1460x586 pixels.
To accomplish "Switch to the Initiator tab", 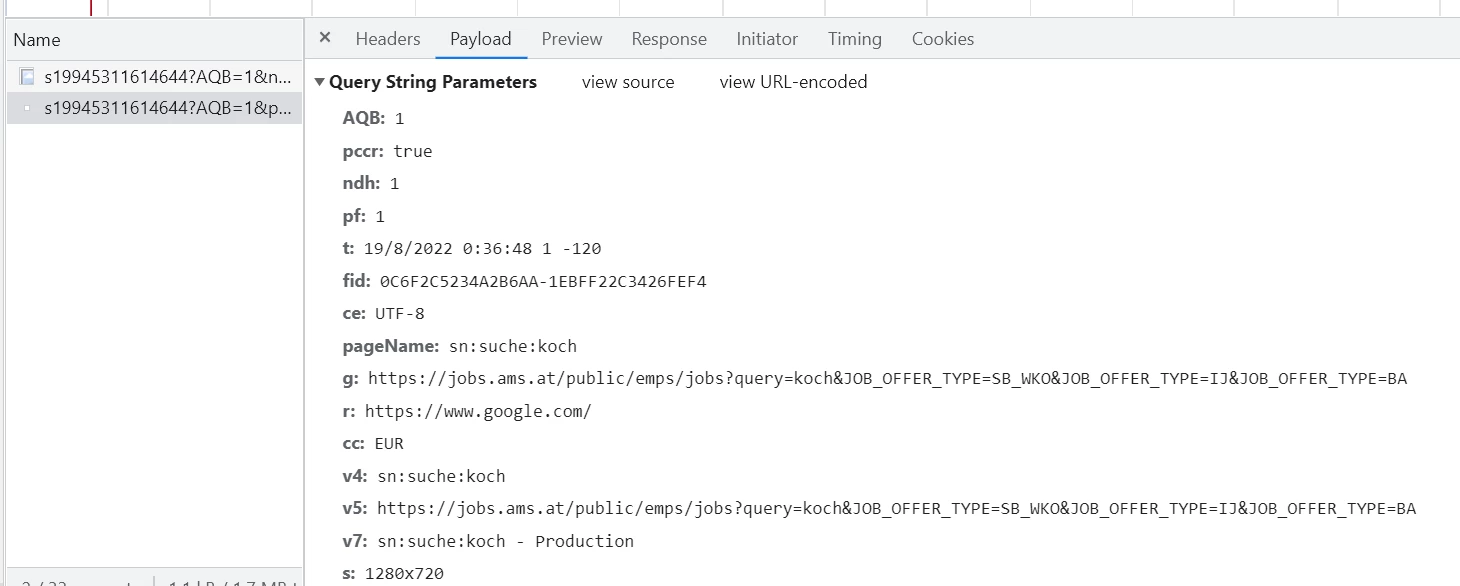I will click(767, 39).
